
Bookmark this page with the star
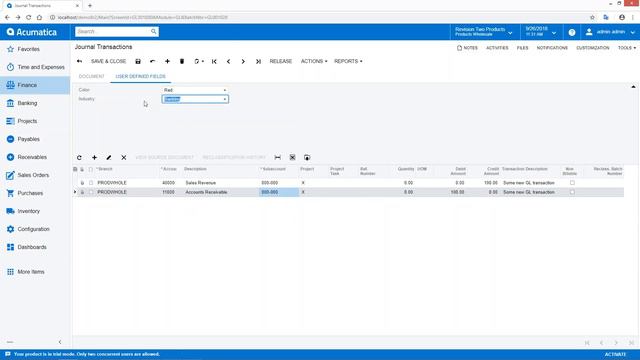(x=592, y=18)
